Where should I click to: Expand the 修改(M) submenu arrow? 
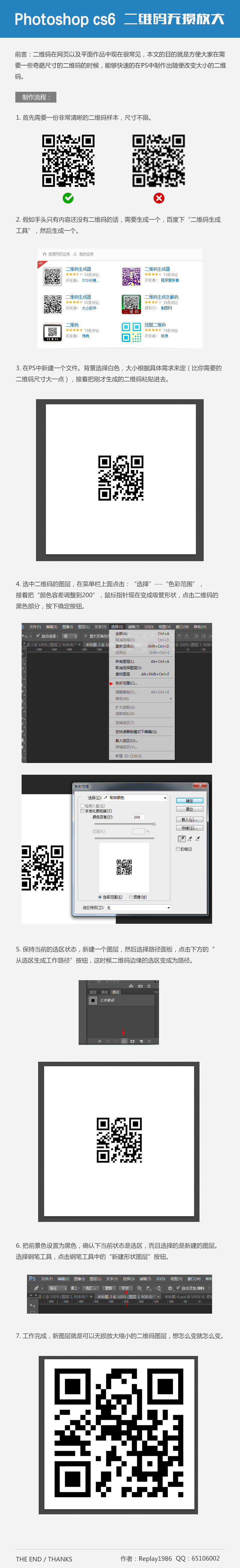pos(171,698)
